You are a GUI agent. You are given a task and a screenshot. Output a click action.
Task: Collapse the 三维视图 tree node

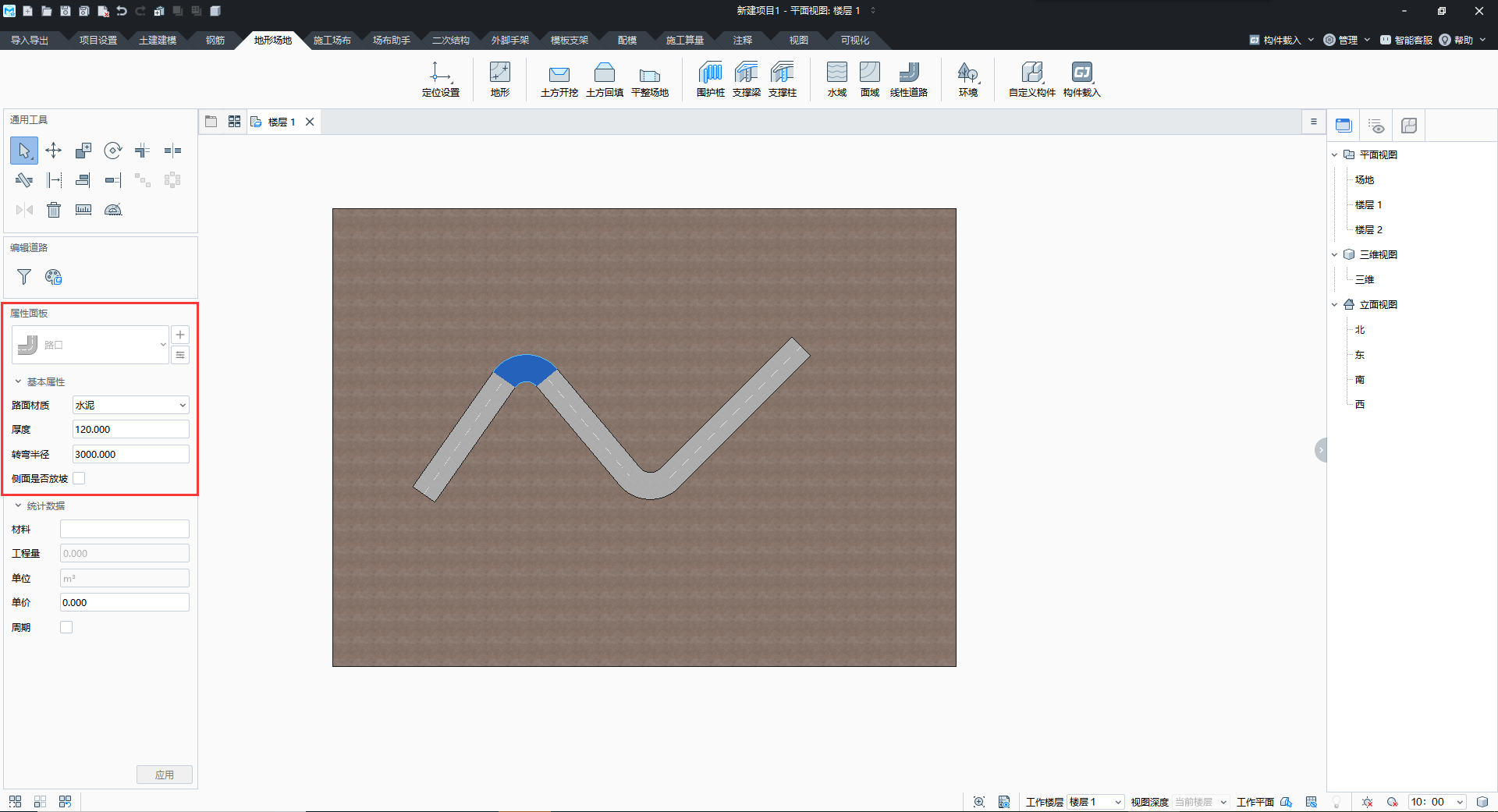[x=1334, y=254]
